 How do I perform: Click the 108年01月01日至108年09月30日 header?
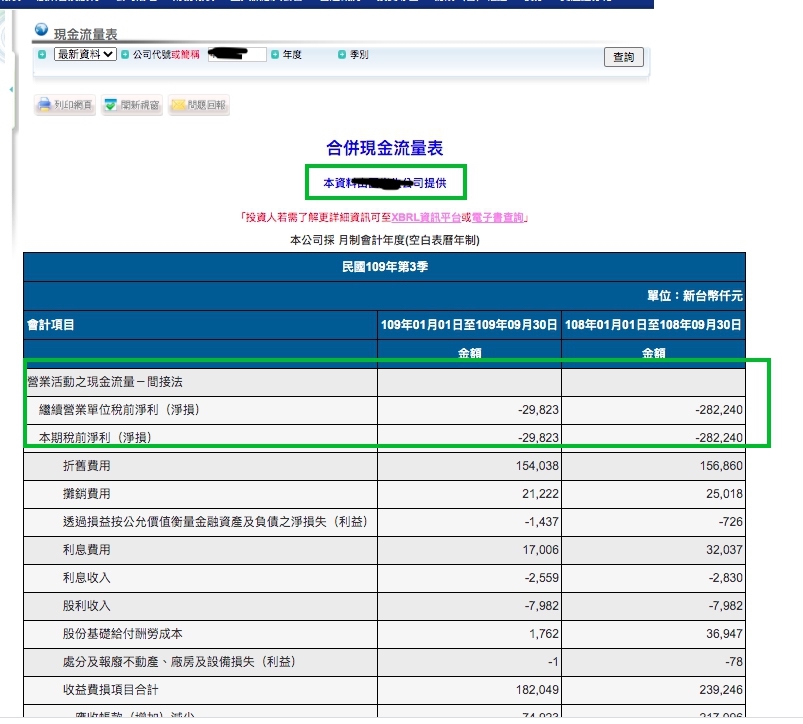(653, 325)
